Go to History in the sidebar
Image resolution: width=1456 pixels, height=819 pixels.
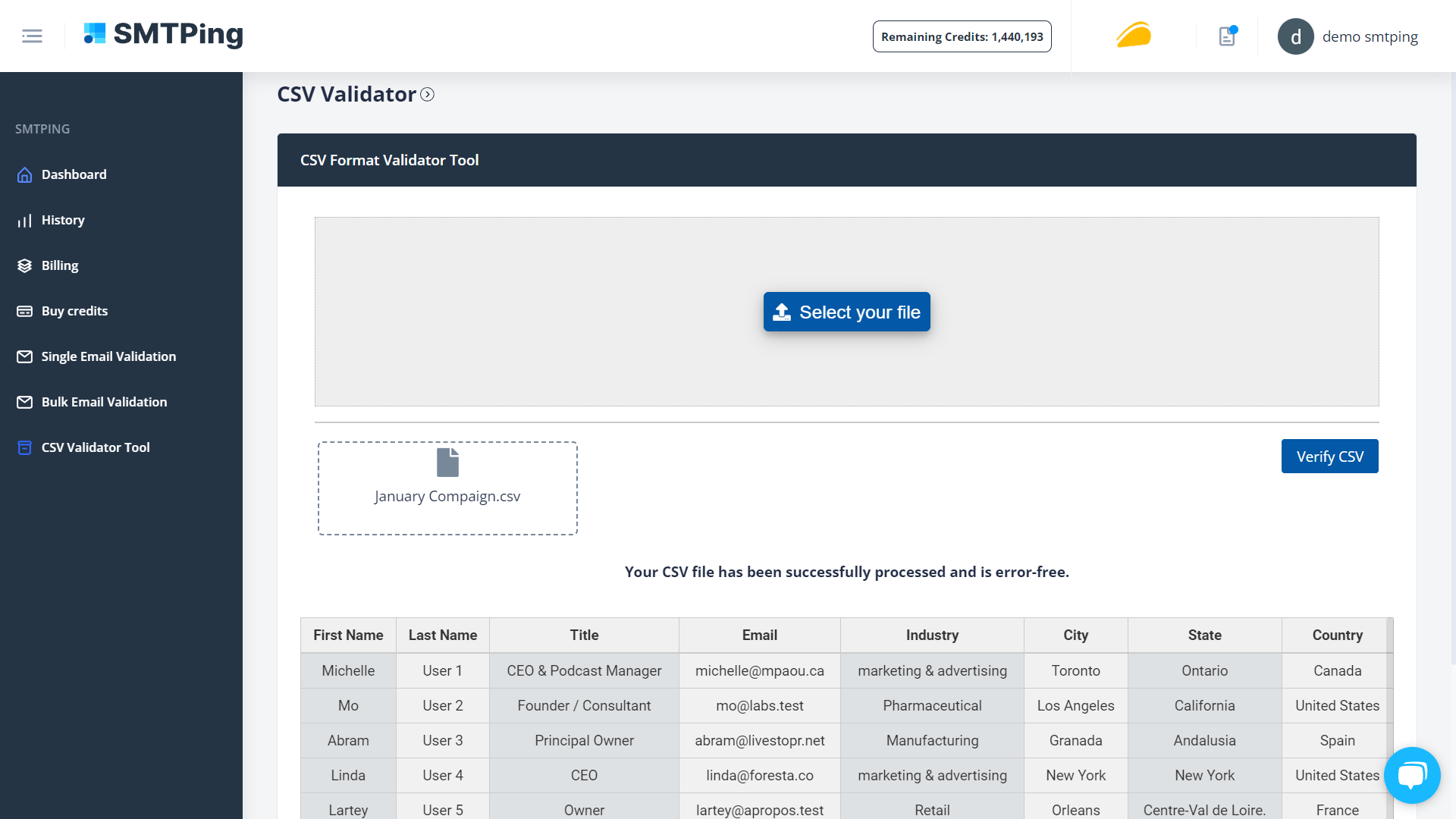tap(63, 220)
